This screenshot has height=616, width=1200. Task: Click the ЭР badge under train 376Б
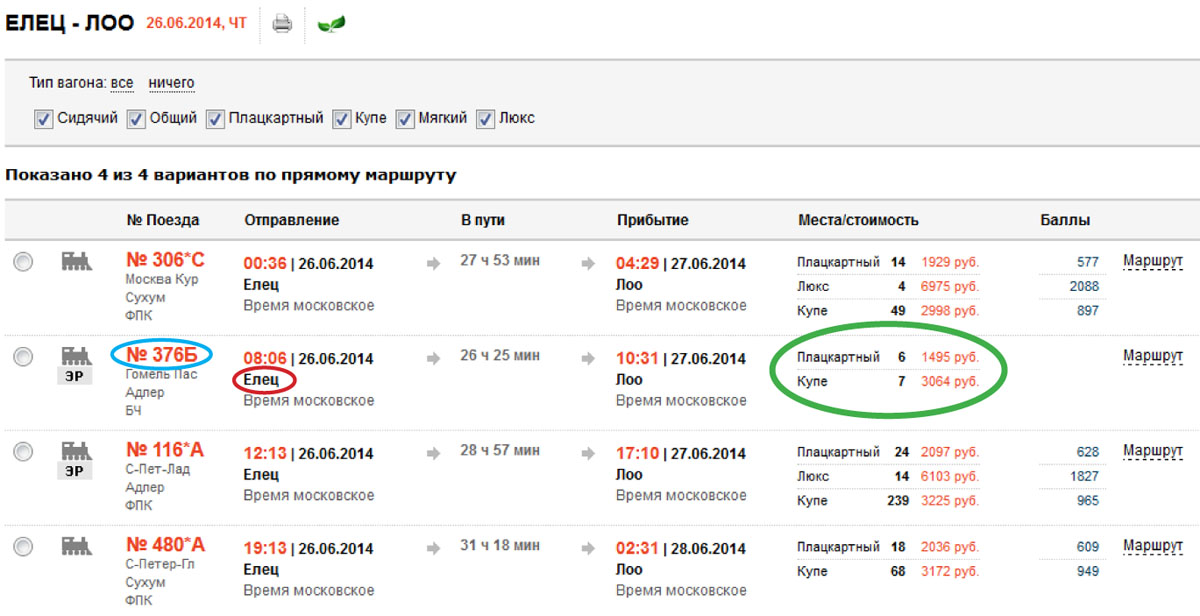[x=75, y=377]
